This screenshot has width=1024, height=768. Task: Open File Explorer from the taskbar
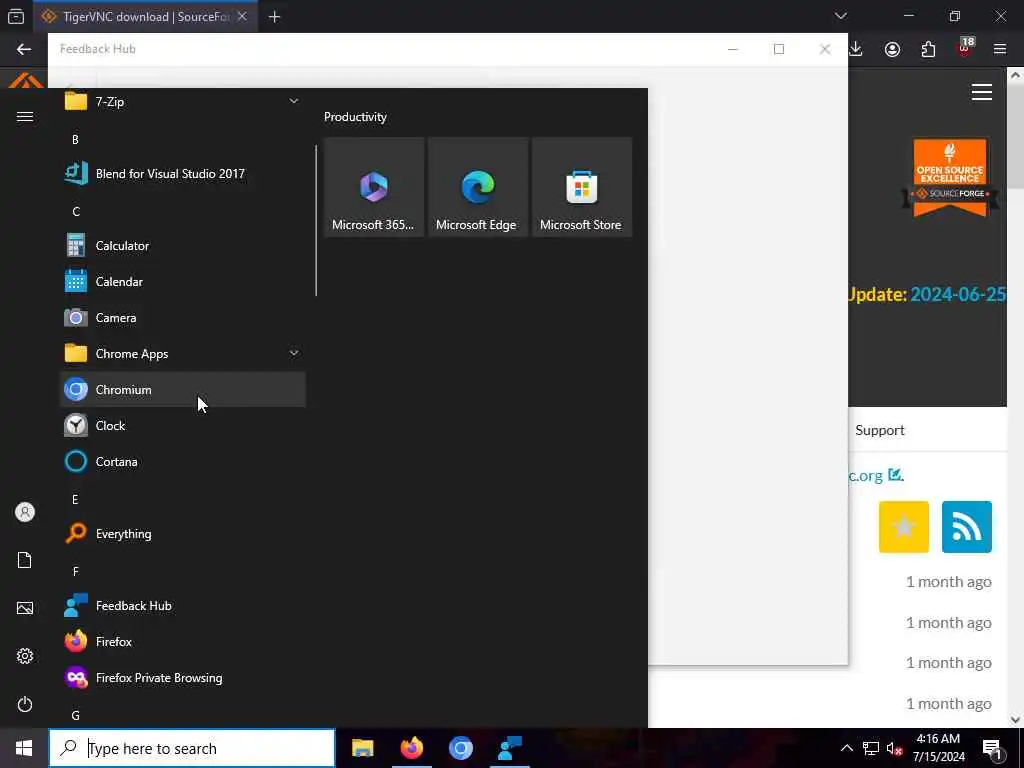point(362,748)
